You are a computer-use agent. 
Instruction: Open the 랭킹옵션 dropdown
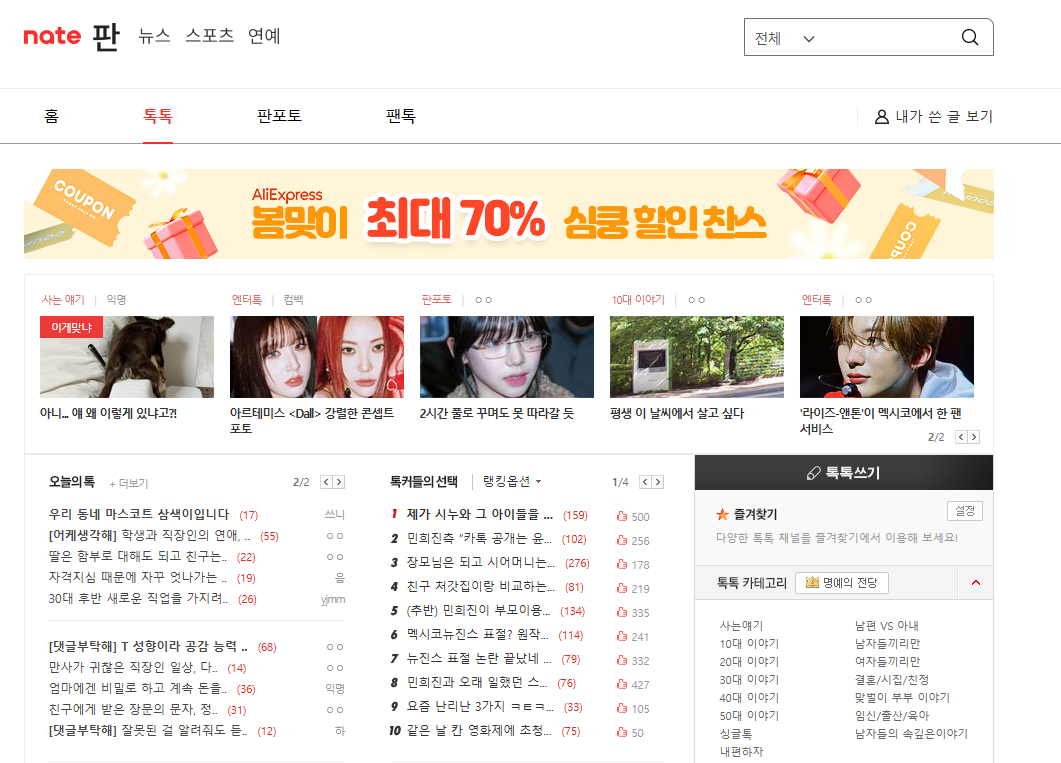coord(512,482)
